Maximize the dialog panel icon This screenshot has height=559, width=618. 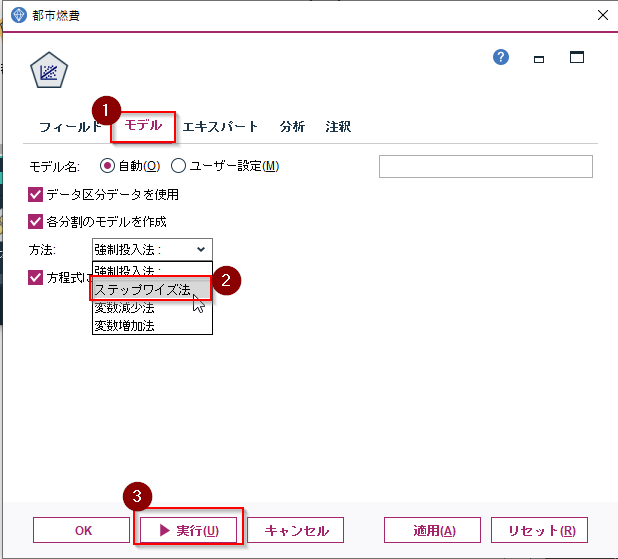[x=577, y=57]
